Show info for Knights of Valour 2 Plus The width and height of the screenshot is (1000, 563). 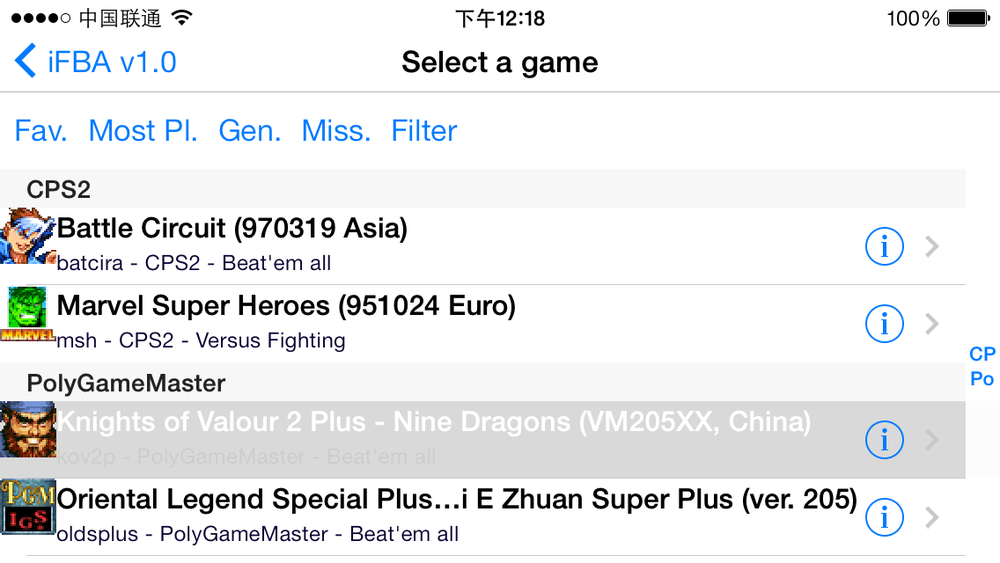884,440
